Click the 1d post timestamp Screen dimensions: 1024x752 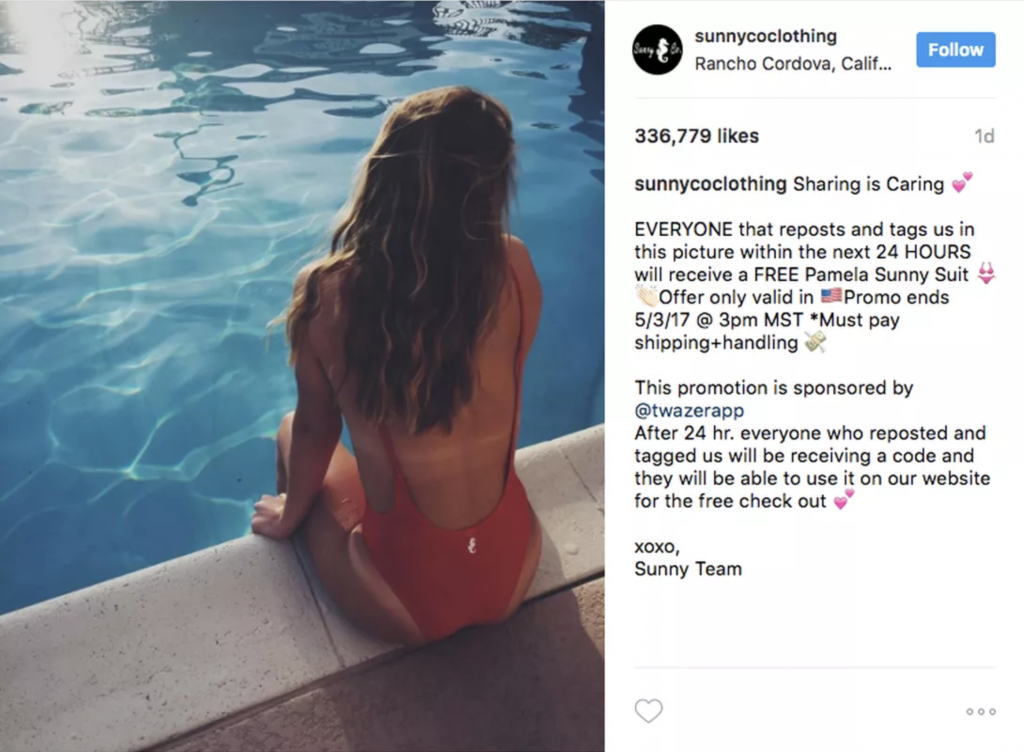tap(984, 136)
